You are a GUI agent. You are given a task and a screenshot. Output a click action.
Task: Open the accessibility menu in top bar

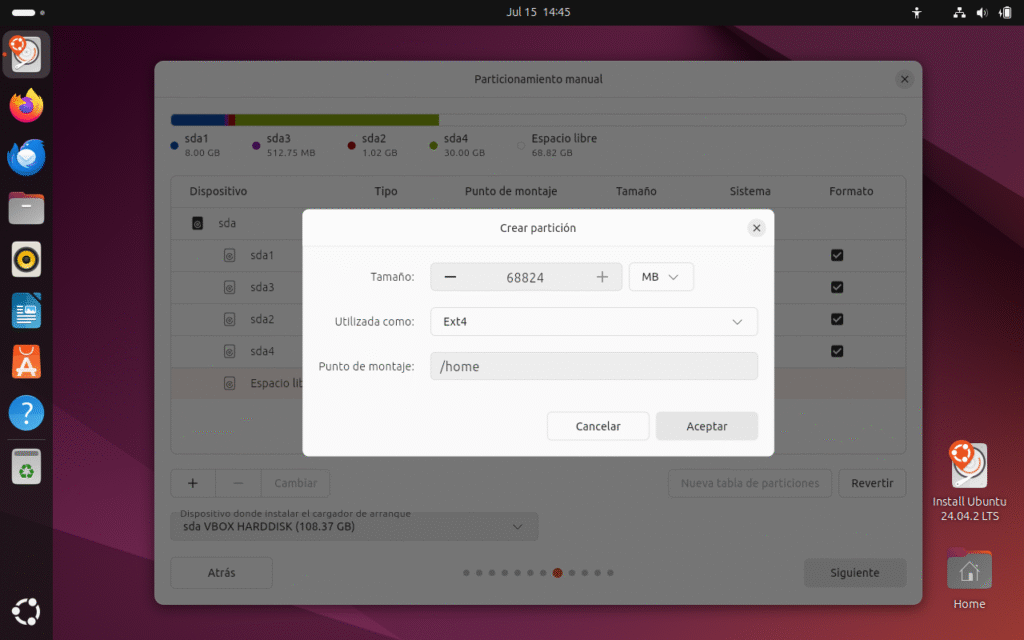click(x=917, y=12)
